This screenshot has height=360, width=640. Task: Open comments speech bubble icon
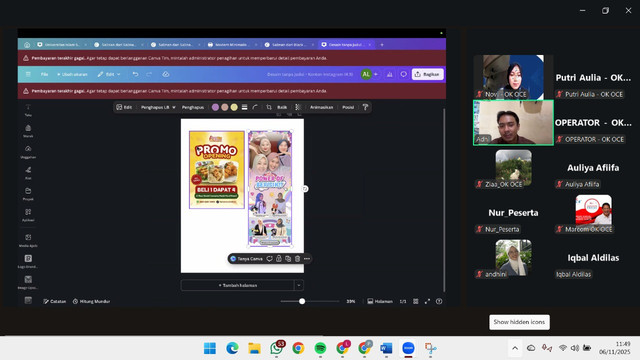(403, 74)
